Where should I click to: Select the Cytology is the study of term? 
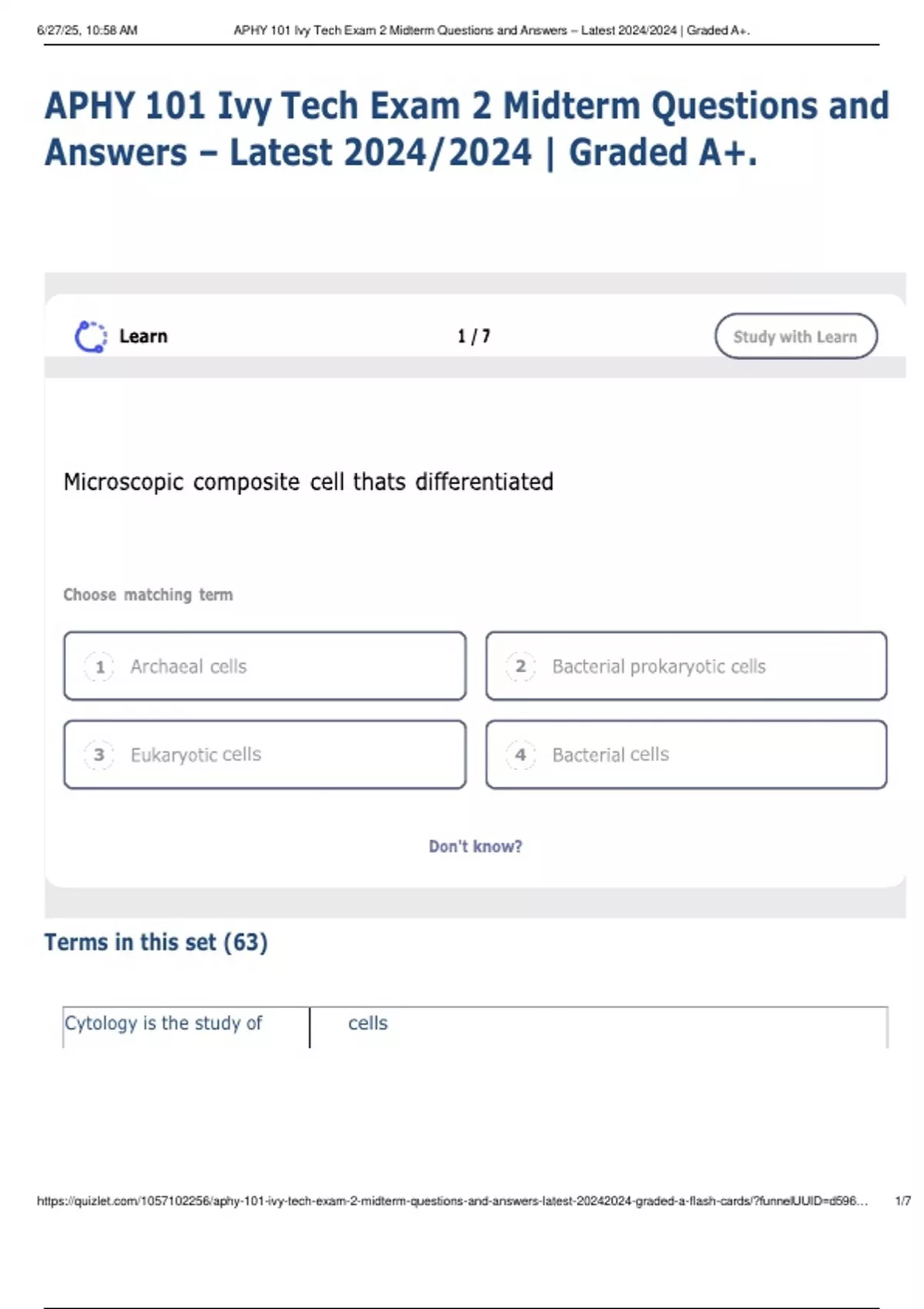163,1023
